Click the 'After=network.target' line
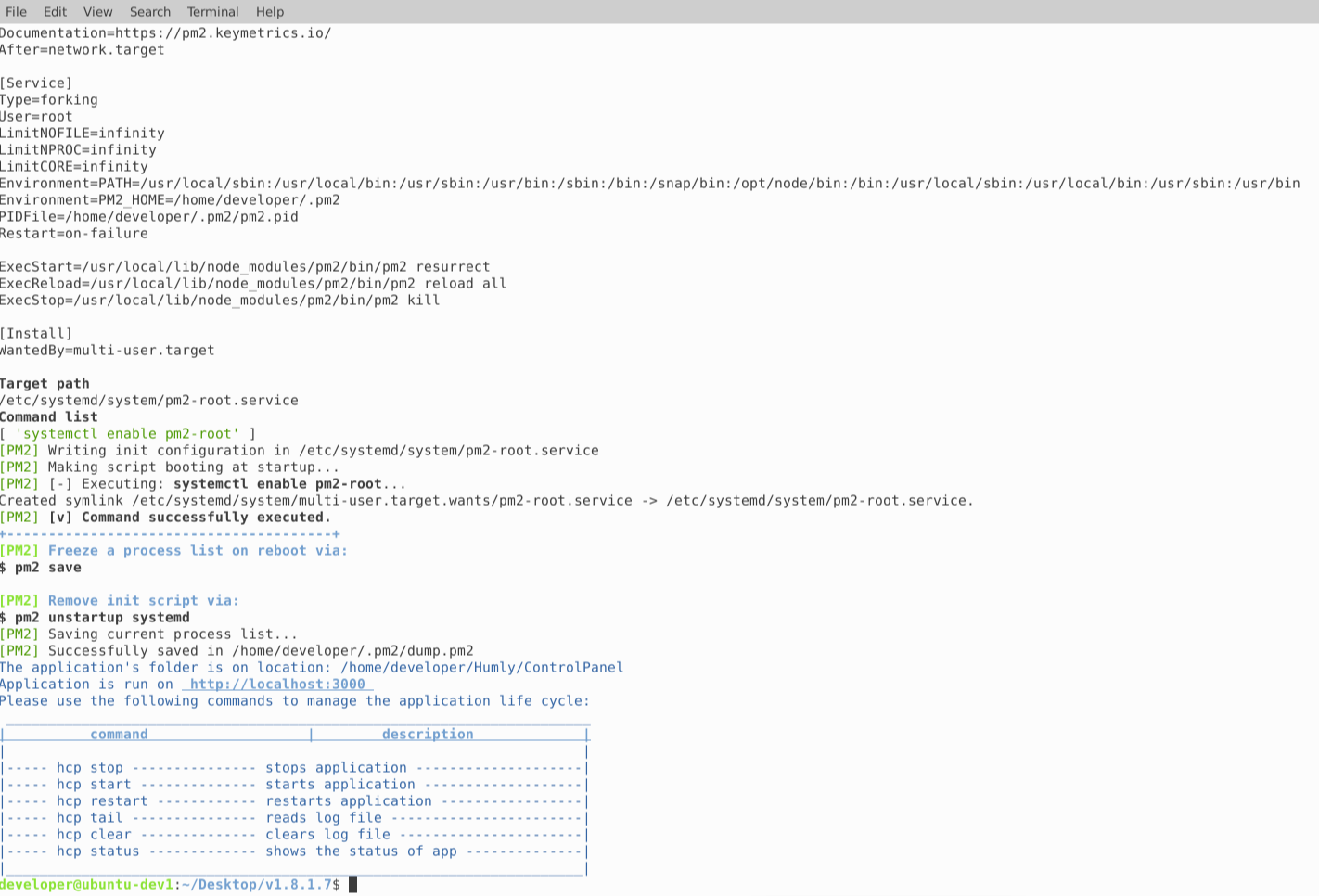1319x896 pixels. (x=83, y=50)
